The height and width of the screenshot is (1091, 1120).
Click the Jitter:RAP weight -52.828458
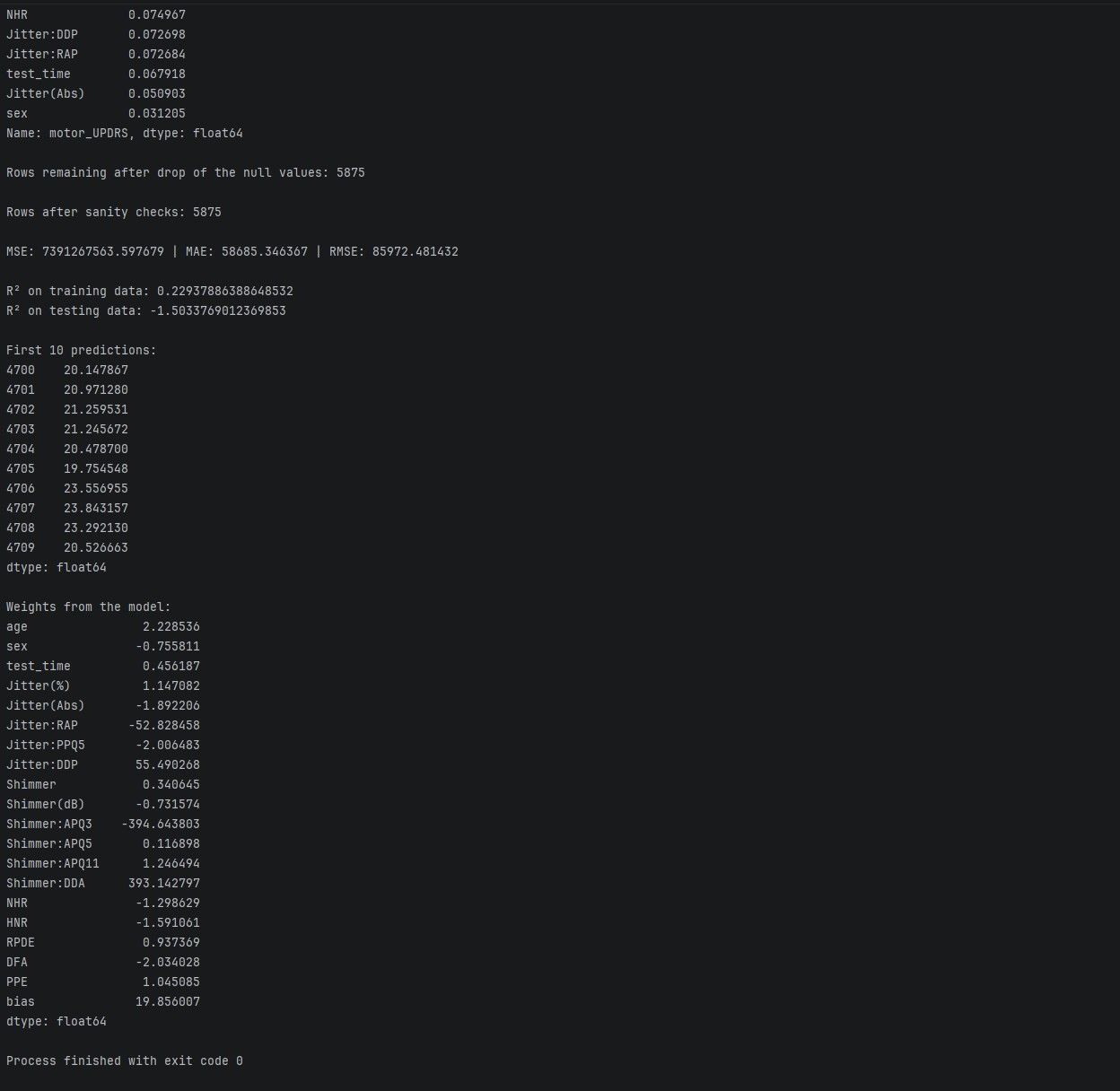[164, 726]
